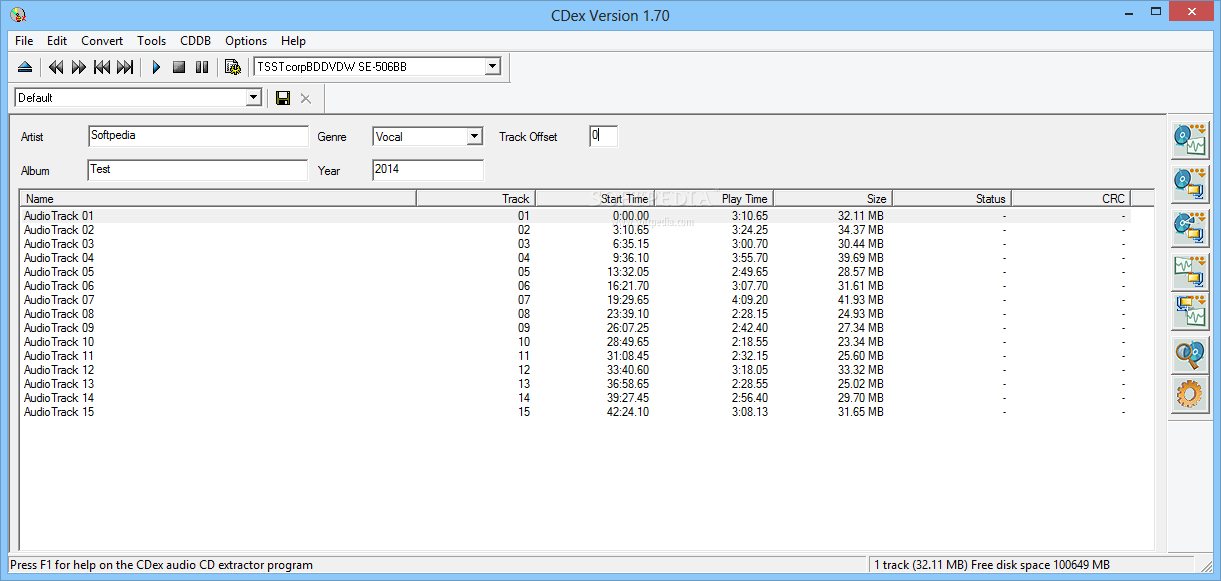
Task: Select the AudioTrack 07 row
Action: [x=575, y=300]
